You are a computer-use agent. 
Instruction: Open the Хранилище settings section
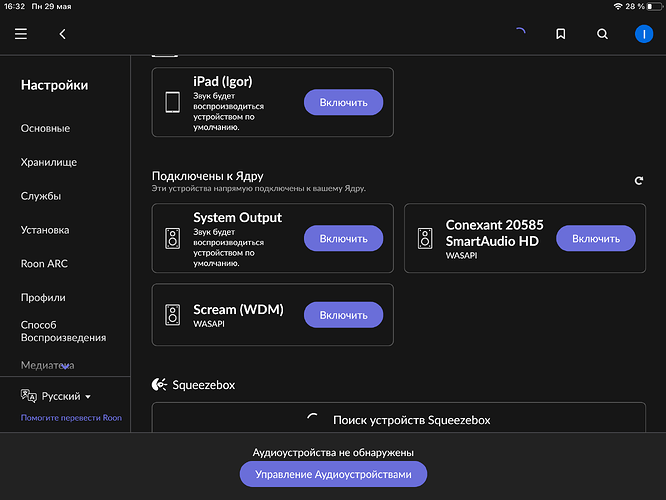pos(49,162)
